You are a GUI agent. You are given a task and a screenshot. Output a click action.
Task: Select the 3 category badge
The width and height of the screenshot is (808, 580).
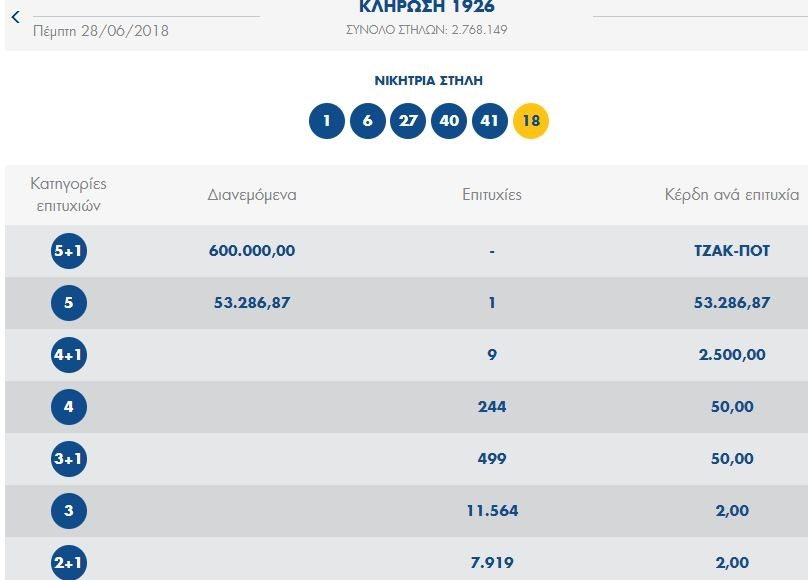click(x=69, y=511)
